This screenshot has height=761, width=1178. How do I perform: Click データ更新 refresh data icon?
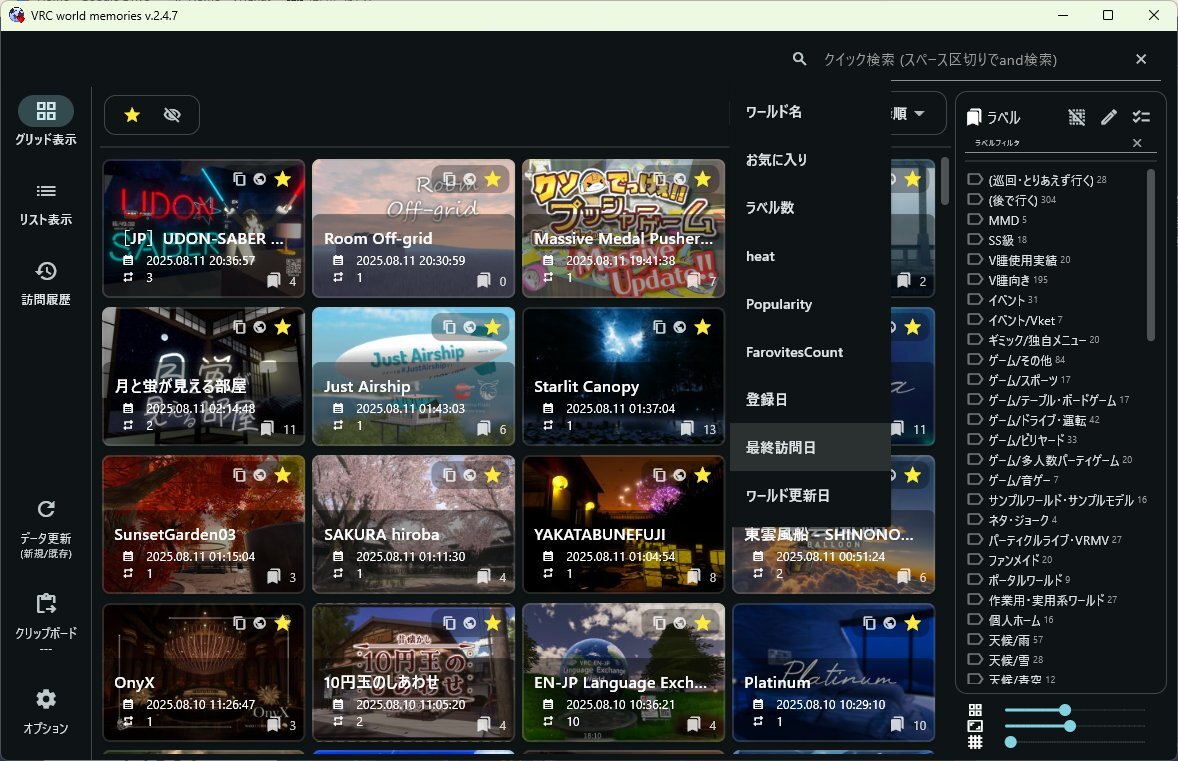[46, 509]
